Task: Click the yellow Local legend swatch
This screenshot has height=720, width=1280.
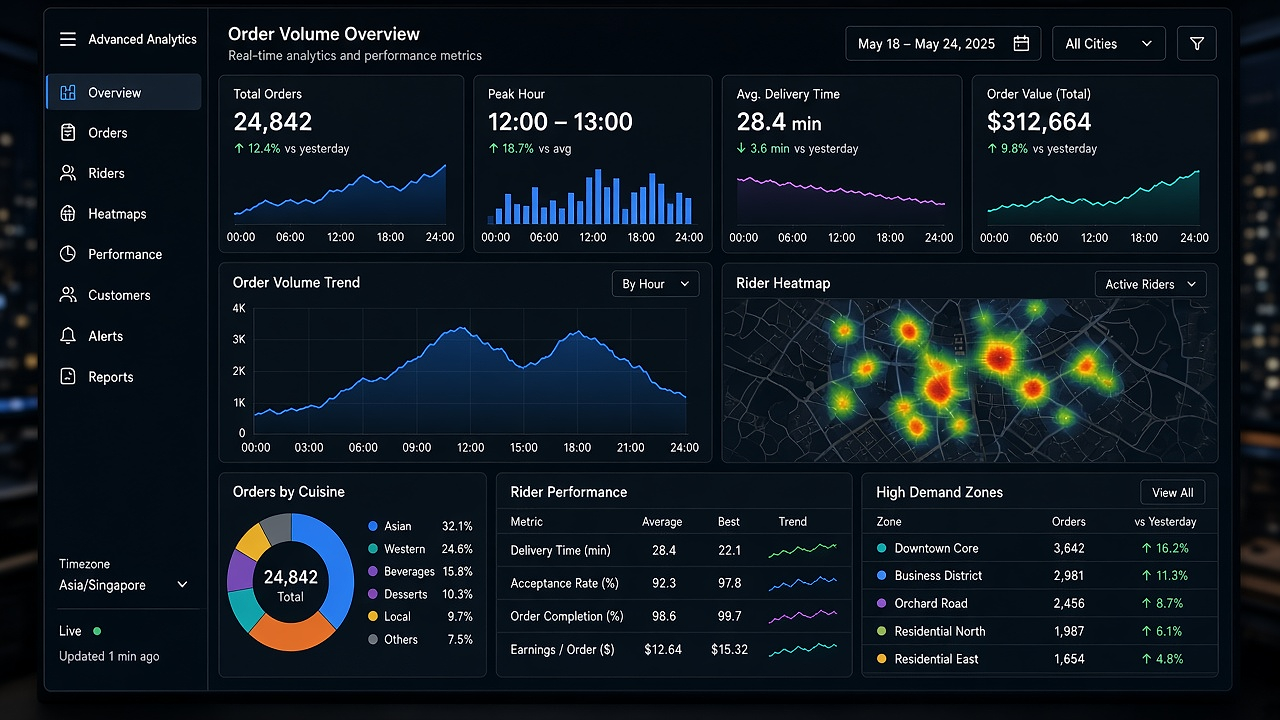Action: (x=373, y=617)
